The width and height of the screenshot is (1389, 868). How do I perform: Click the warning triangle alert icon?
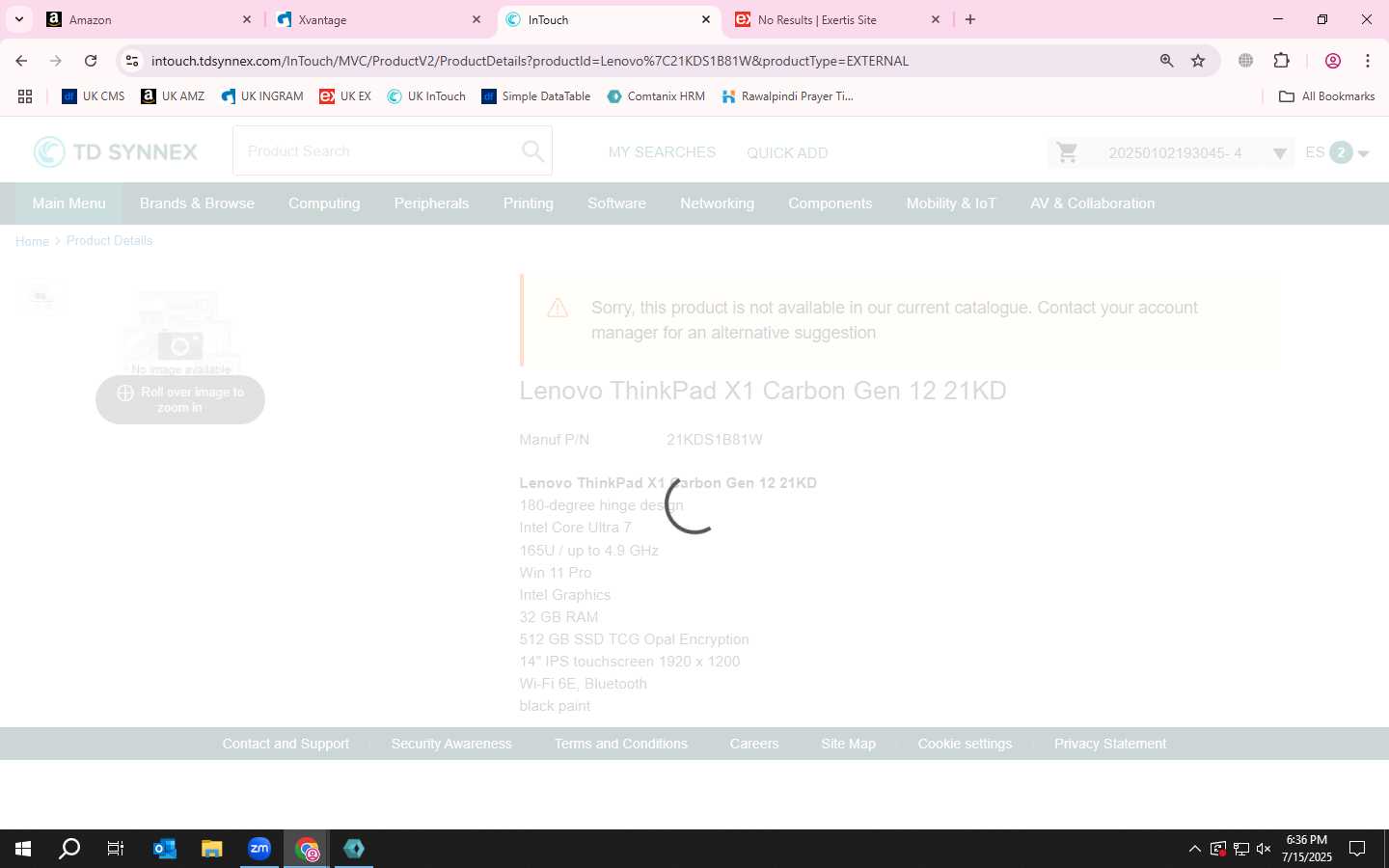(x=558, y=309)
